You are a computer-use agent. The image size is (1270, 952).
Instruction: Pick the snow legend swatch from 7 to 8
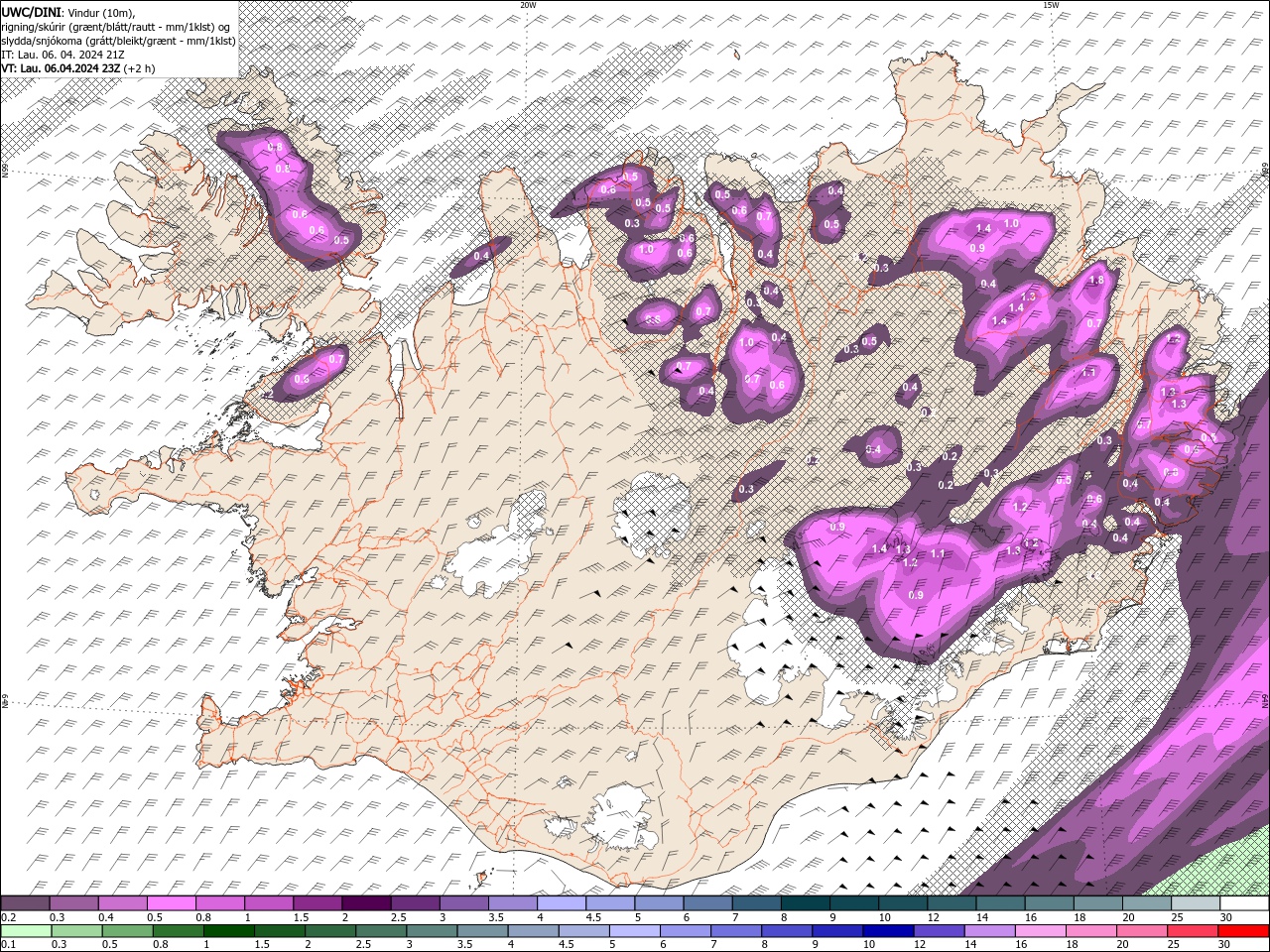pos(755,903)
